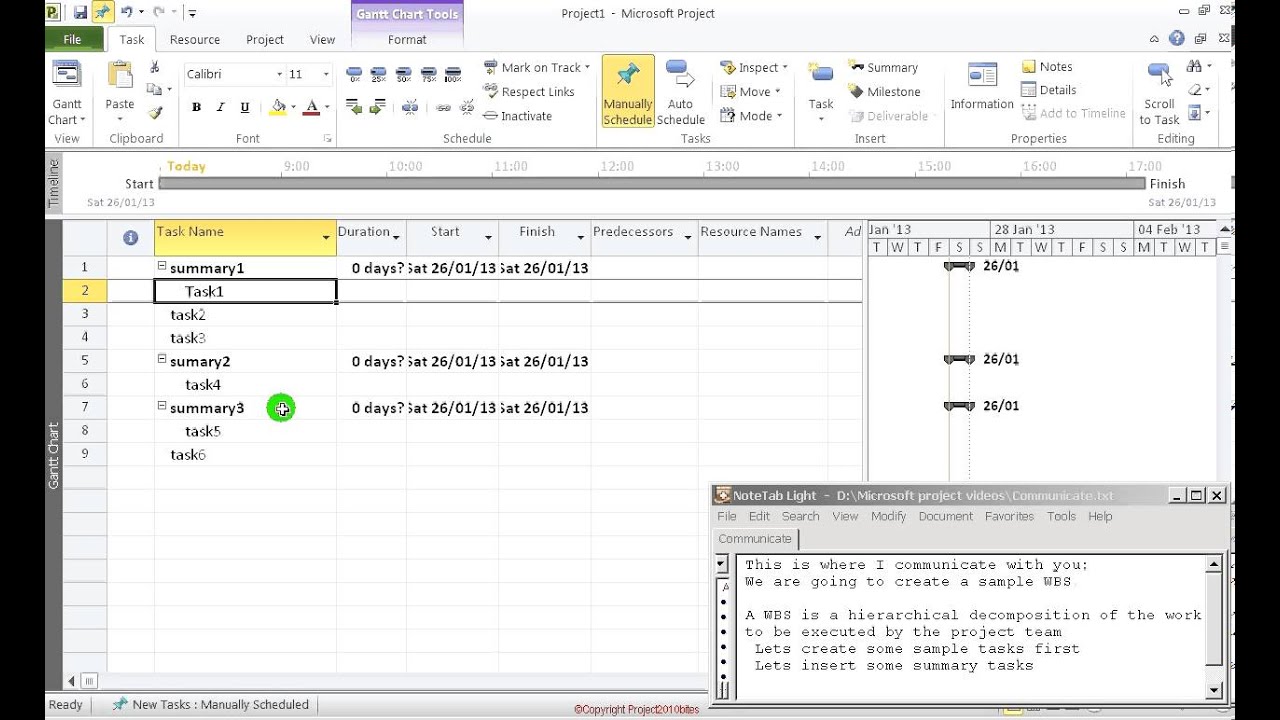Click New Tasks : Manually Scheduled status

click(211, 704)
